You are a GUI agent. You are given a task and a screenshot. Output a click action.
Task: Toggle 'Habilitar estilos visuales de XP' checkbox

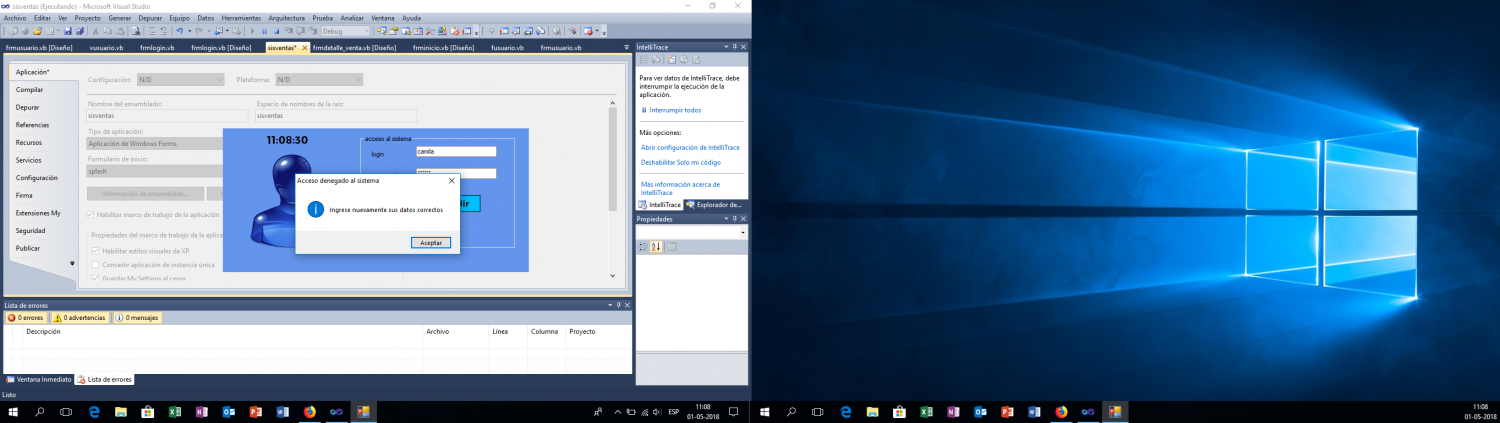(95, 250)
